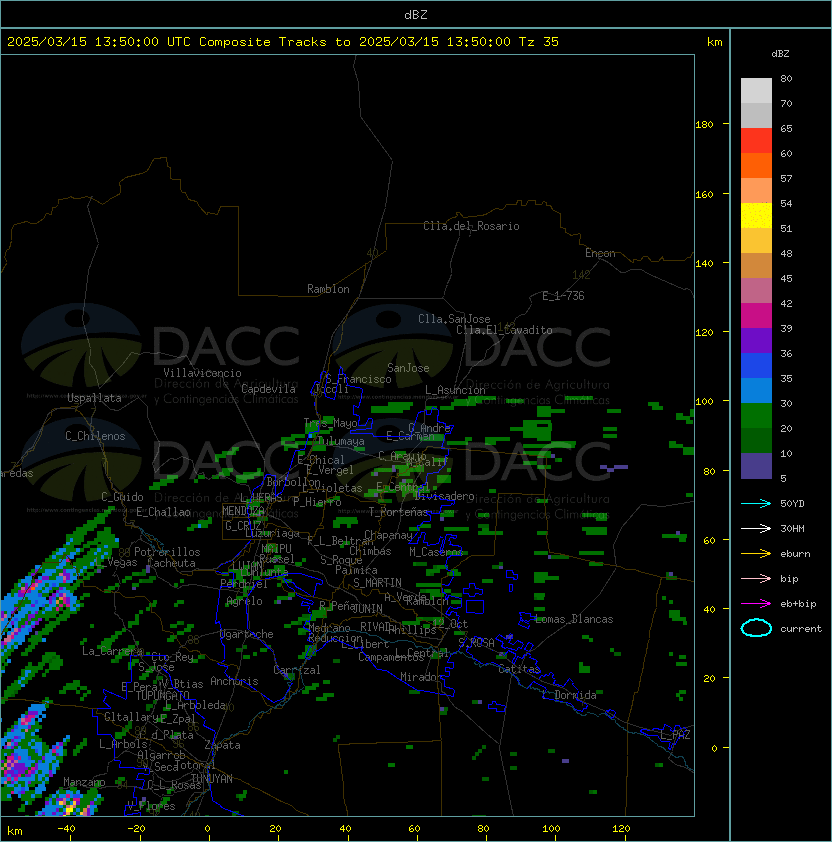Click the 'km' unit label at top right
Viewport: 832px width, 842px height.
[714, 42]
